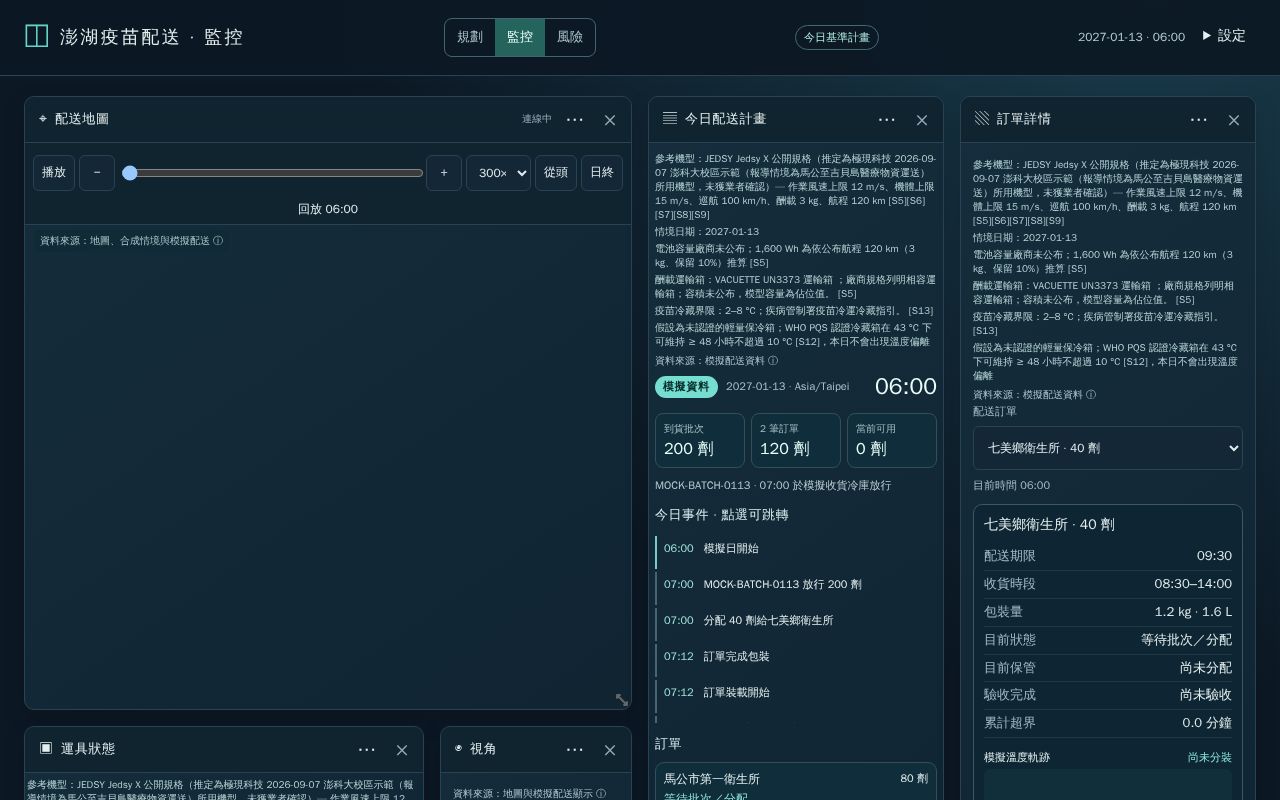Viewport: 1280px width, 800px height.
Task: Click the 當前可用 0 劑 stat card
Action: [x=892, y=440]
